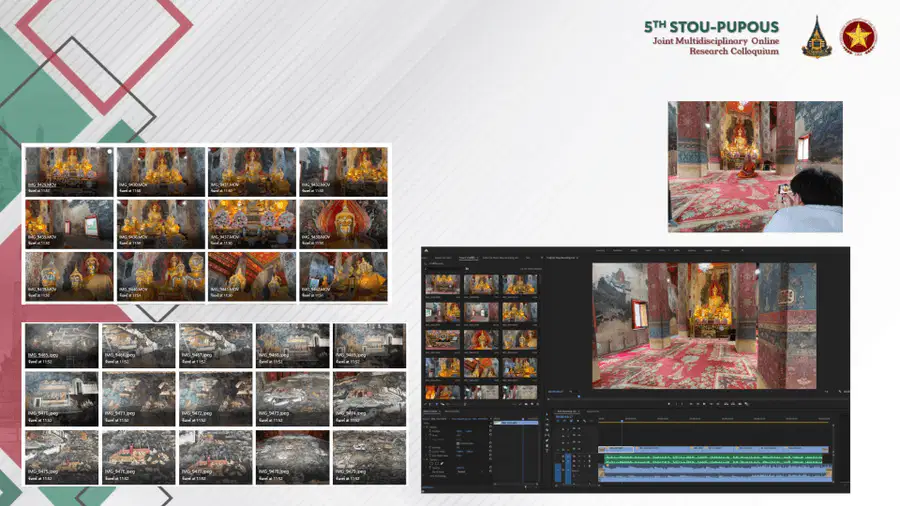Viewport: 900px width, 506px height.
Task: Select 'Joint Multidisciplinary Online Research Colloquium' subtitle
Action: click(x=716, y=46)
